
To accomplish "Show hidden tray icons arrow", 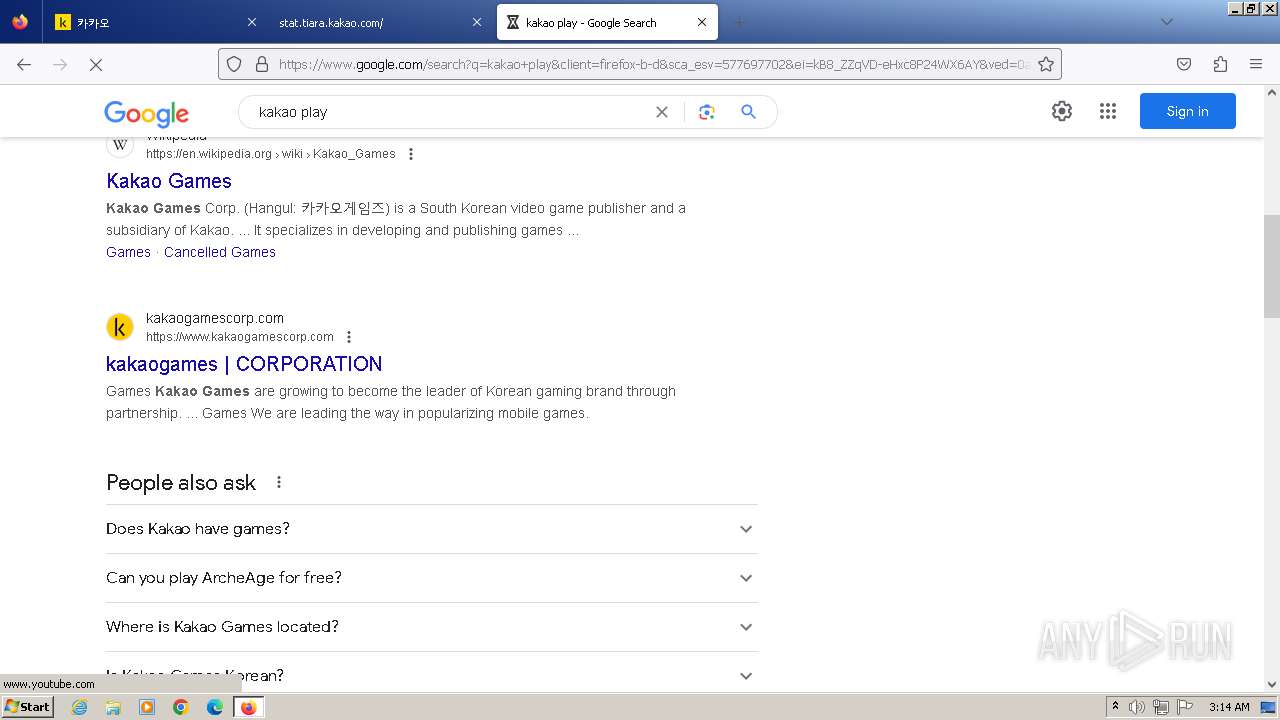I will point(1115,706).
